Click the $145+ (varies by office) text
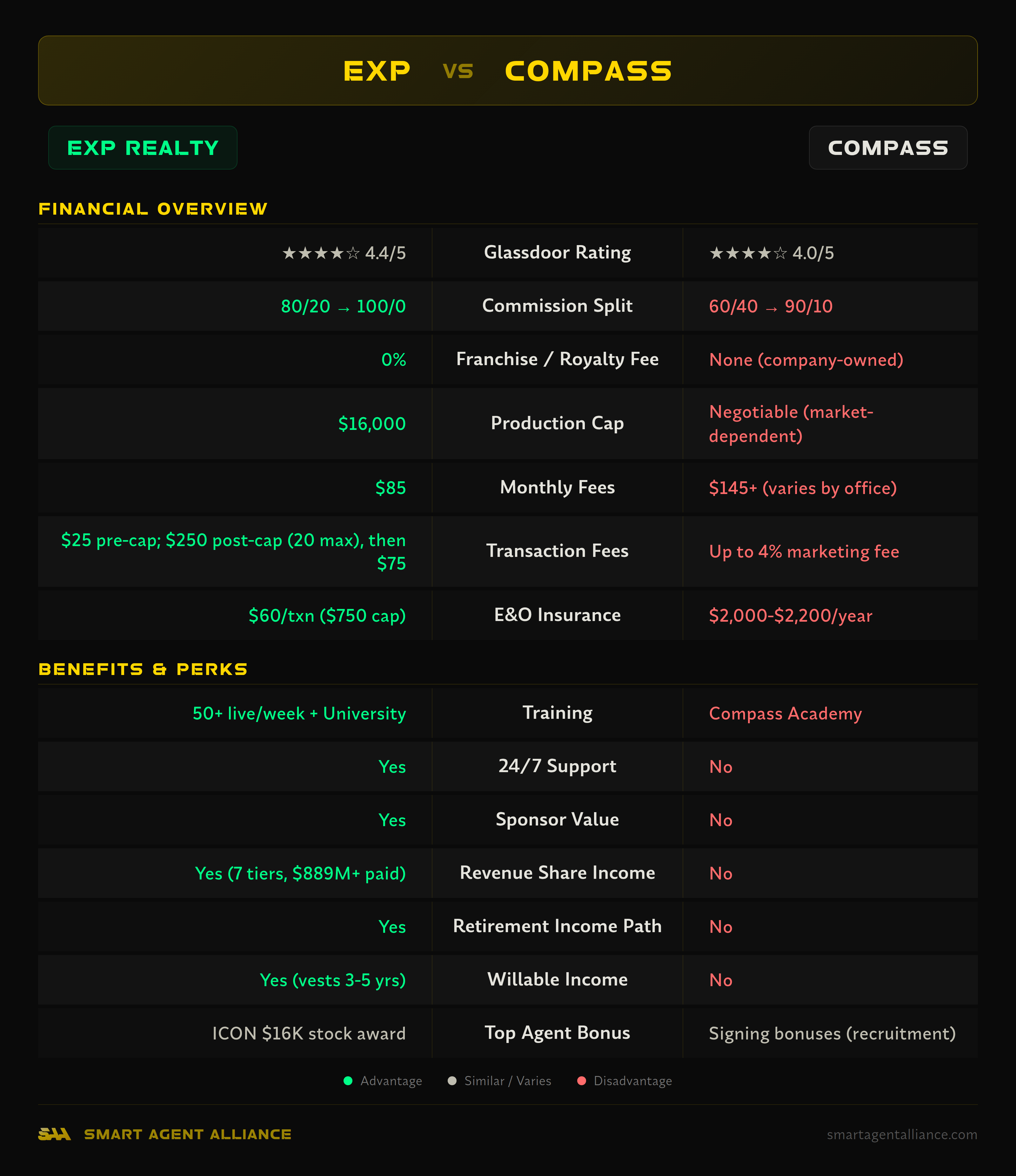The width and height of the screenshot is (1016, 1176). (803, 488)
